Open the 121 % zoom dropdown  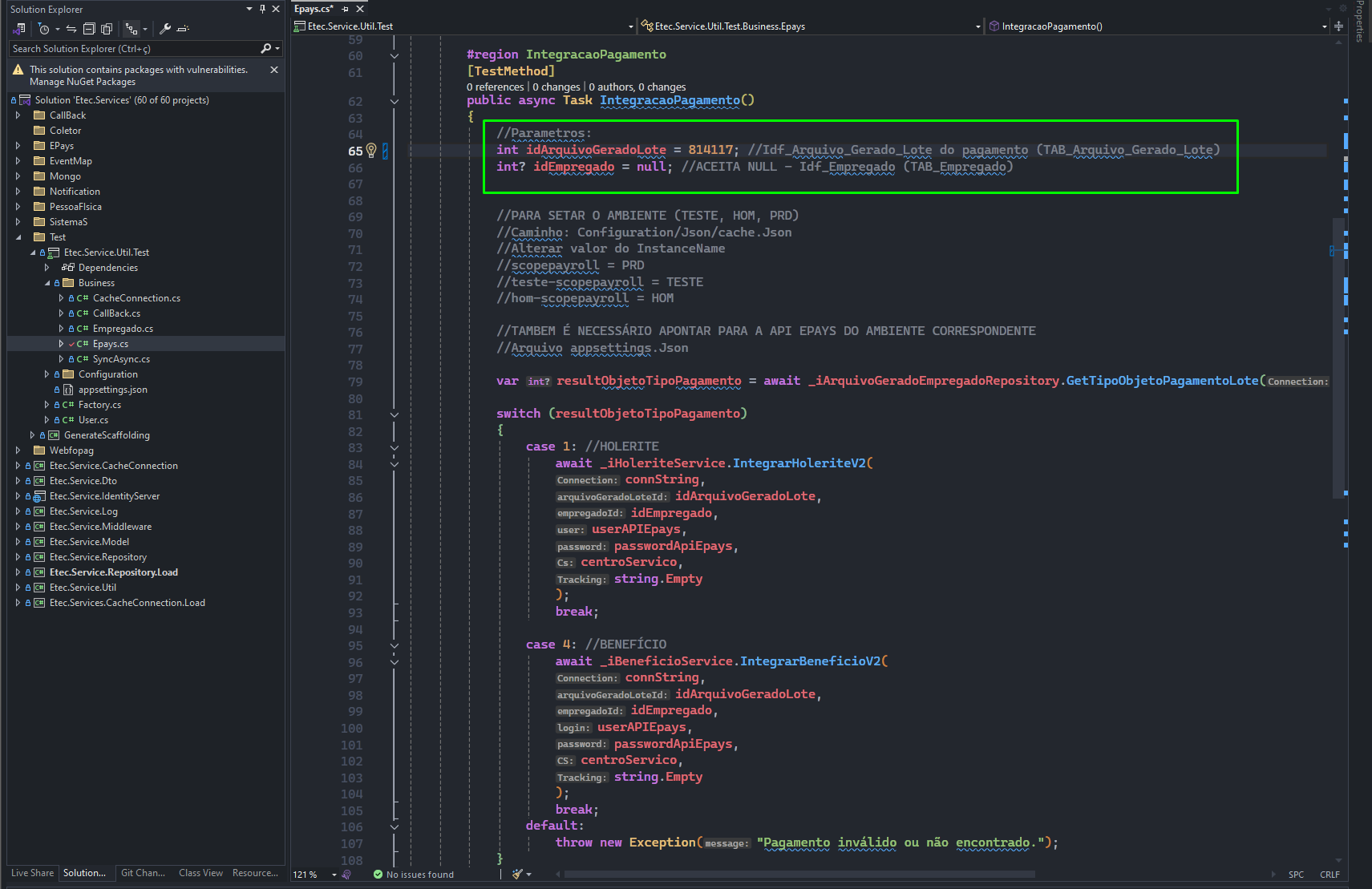334,875
